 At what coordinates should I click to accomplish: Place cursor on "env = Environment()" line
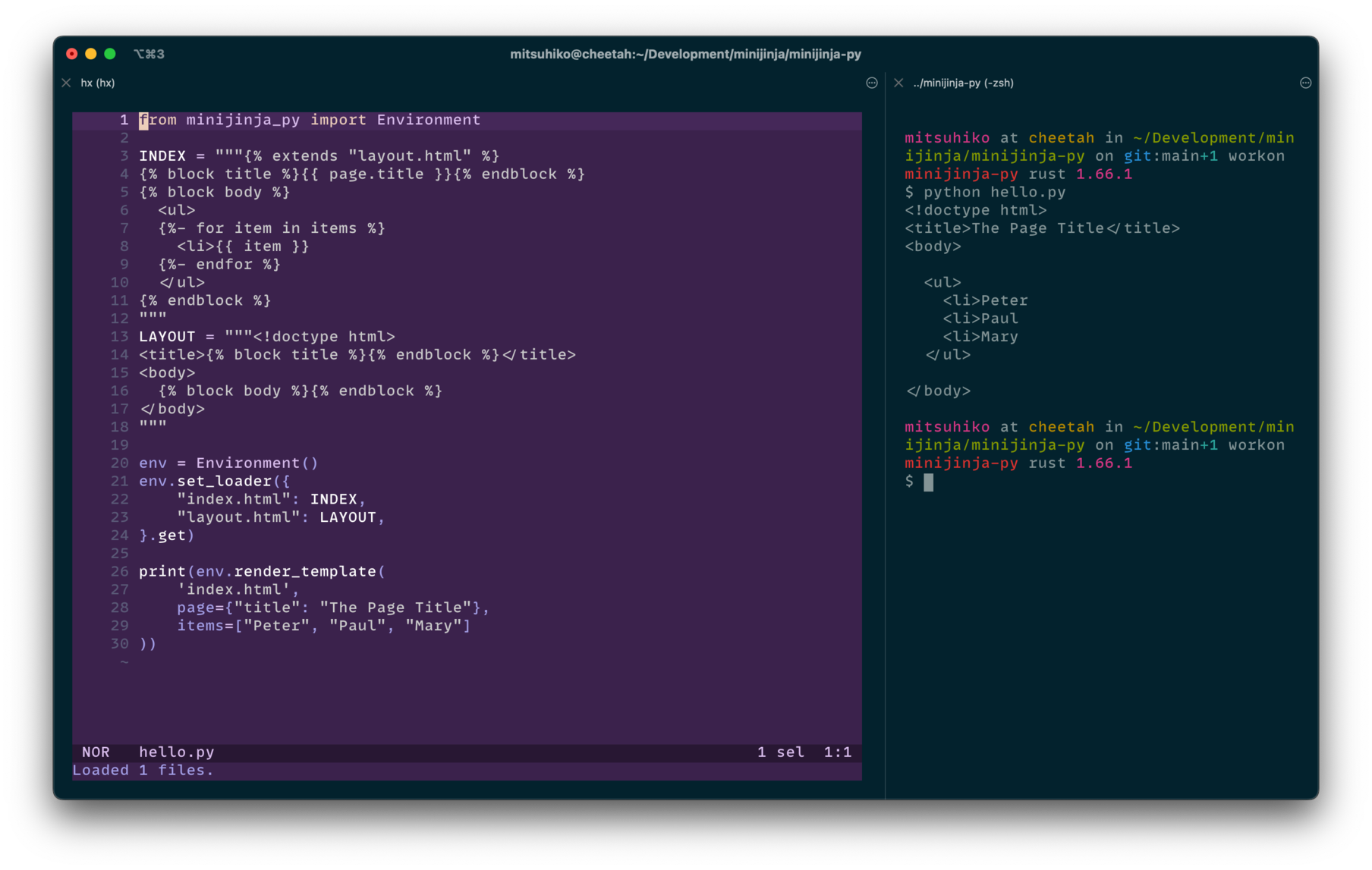228,463
